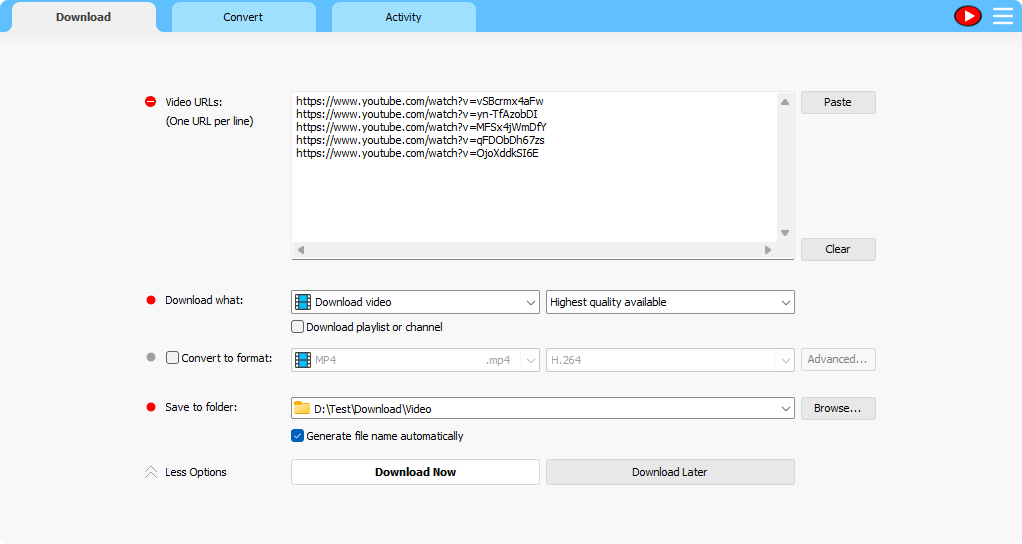Open the Activity tab
The image size is (1022, 544).
coord(403,17)
